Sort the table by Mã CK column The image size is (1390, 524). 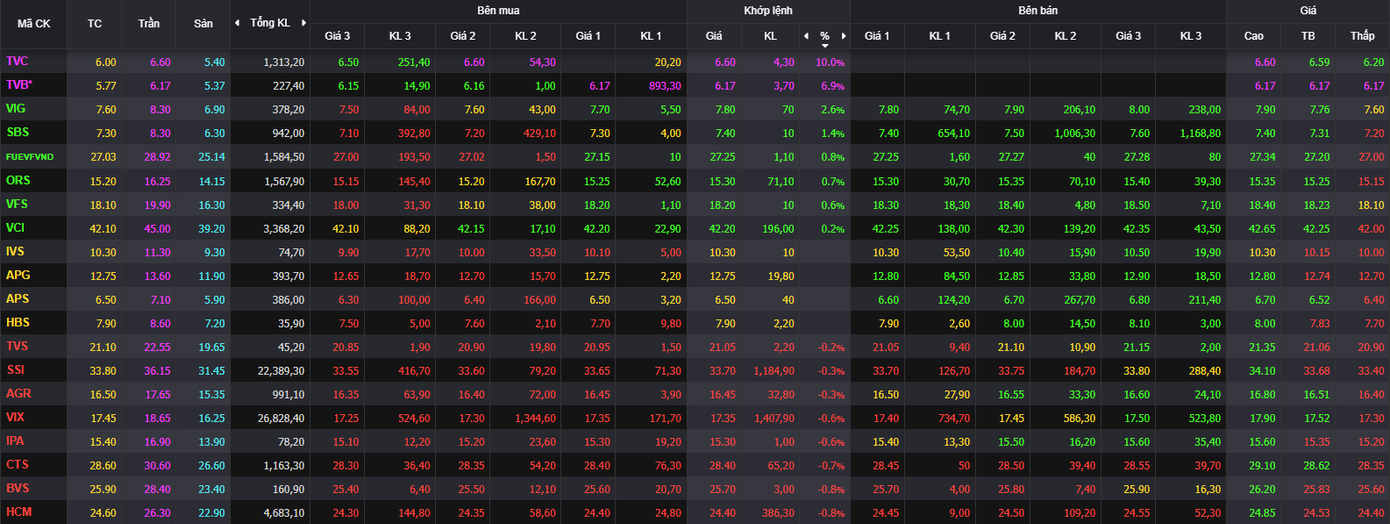(x=33, y=22)
